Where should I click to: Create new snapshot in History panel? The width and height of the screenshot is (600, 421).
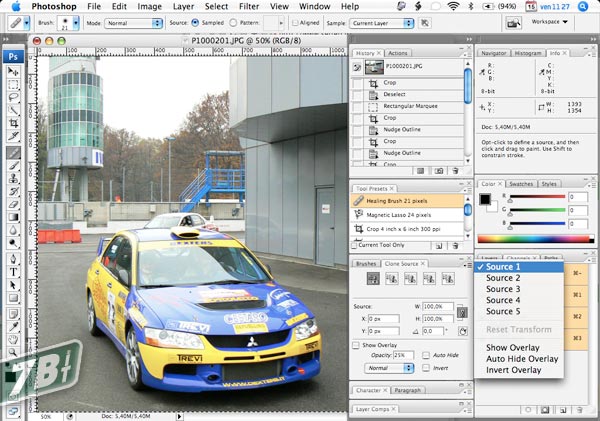[440, 169]
